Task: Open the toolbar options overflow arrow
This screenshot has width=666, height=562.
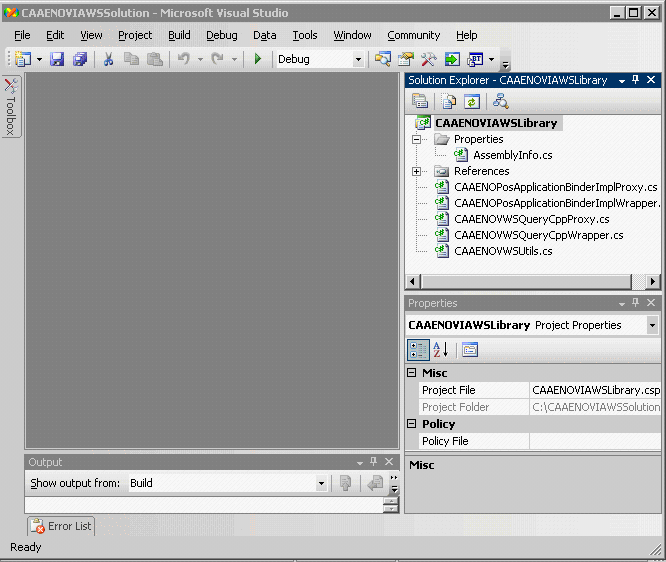Action: click(505, 65)
